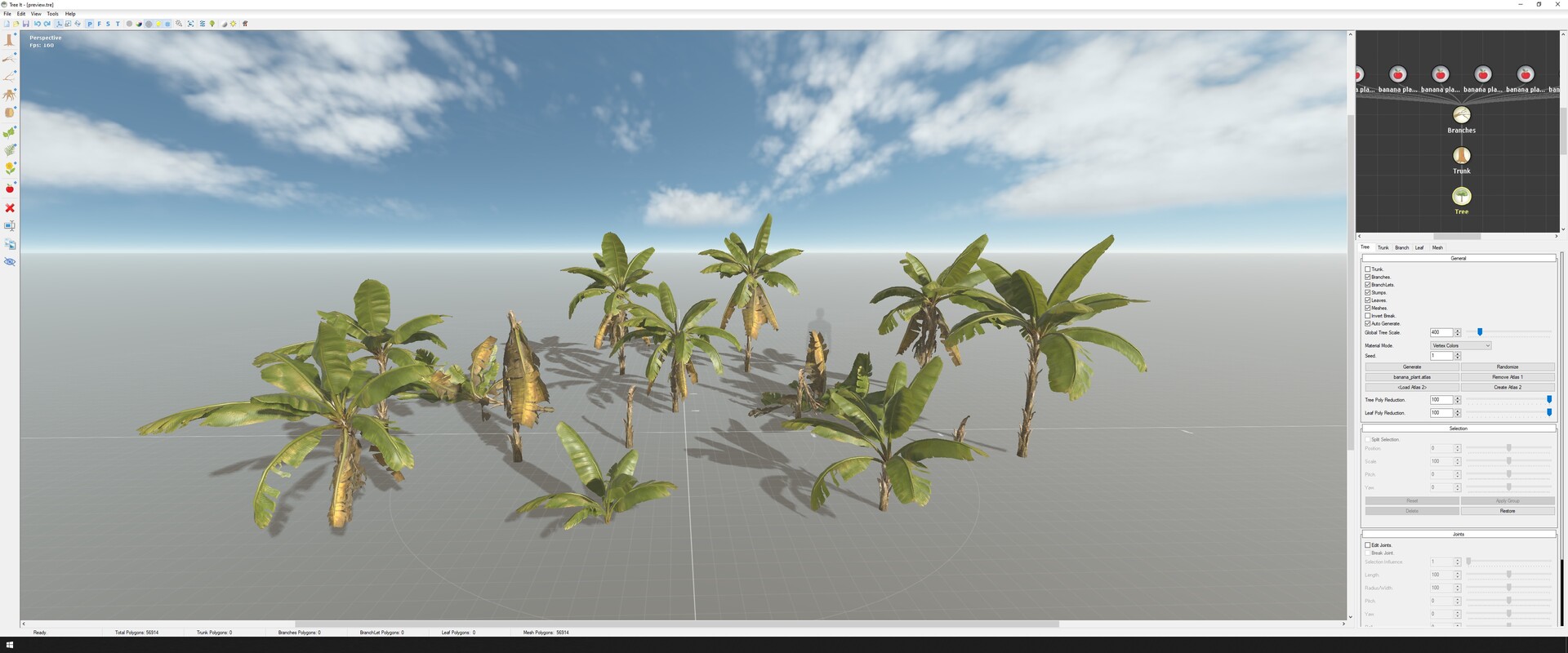Viewport: 1568px width, 653px height.
Task: Add a thick branch node from sidebar
Action: (x=10, y=59)
